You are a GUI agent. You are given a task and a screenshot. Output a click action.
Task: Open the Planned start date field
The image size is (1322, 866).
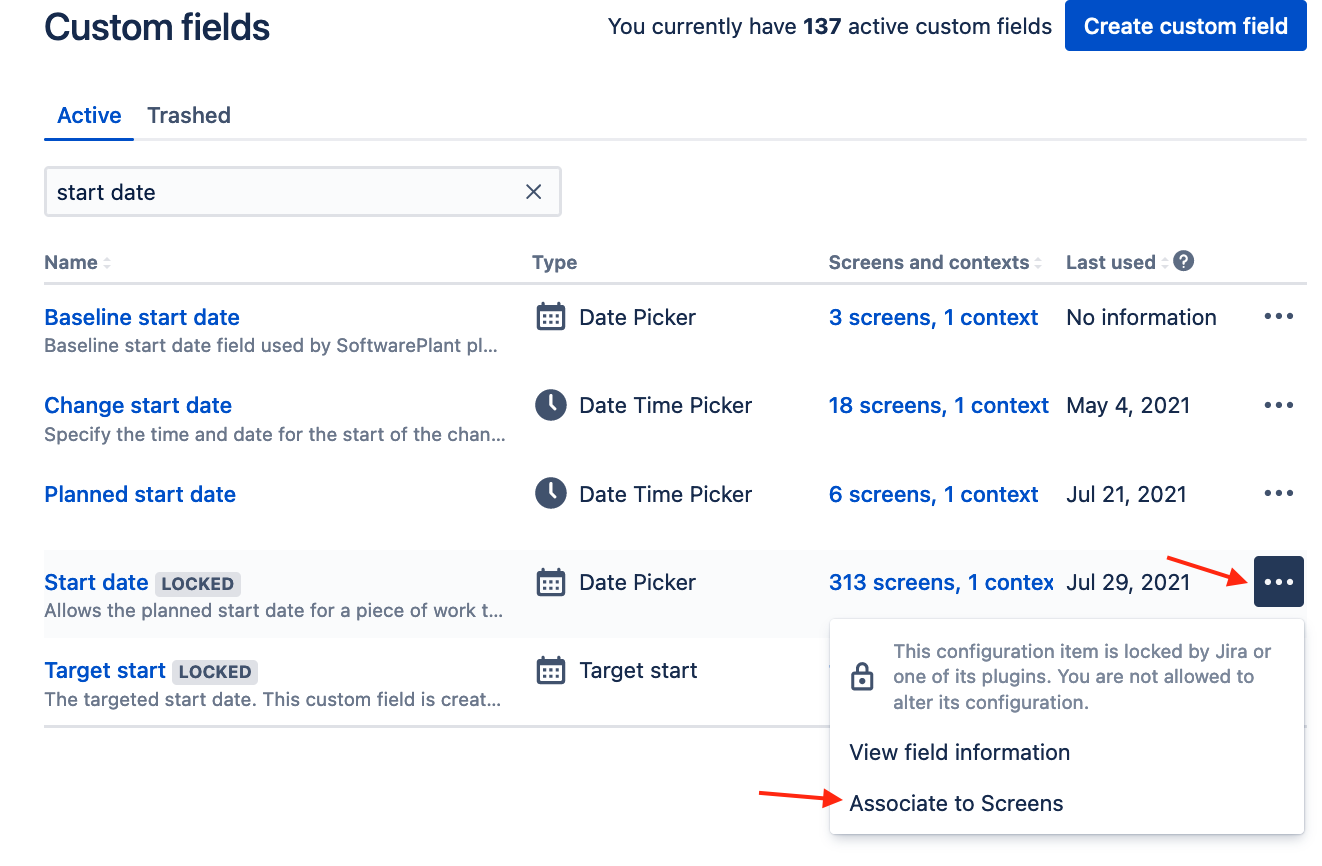pyautogui.click(x=140, y=493)
